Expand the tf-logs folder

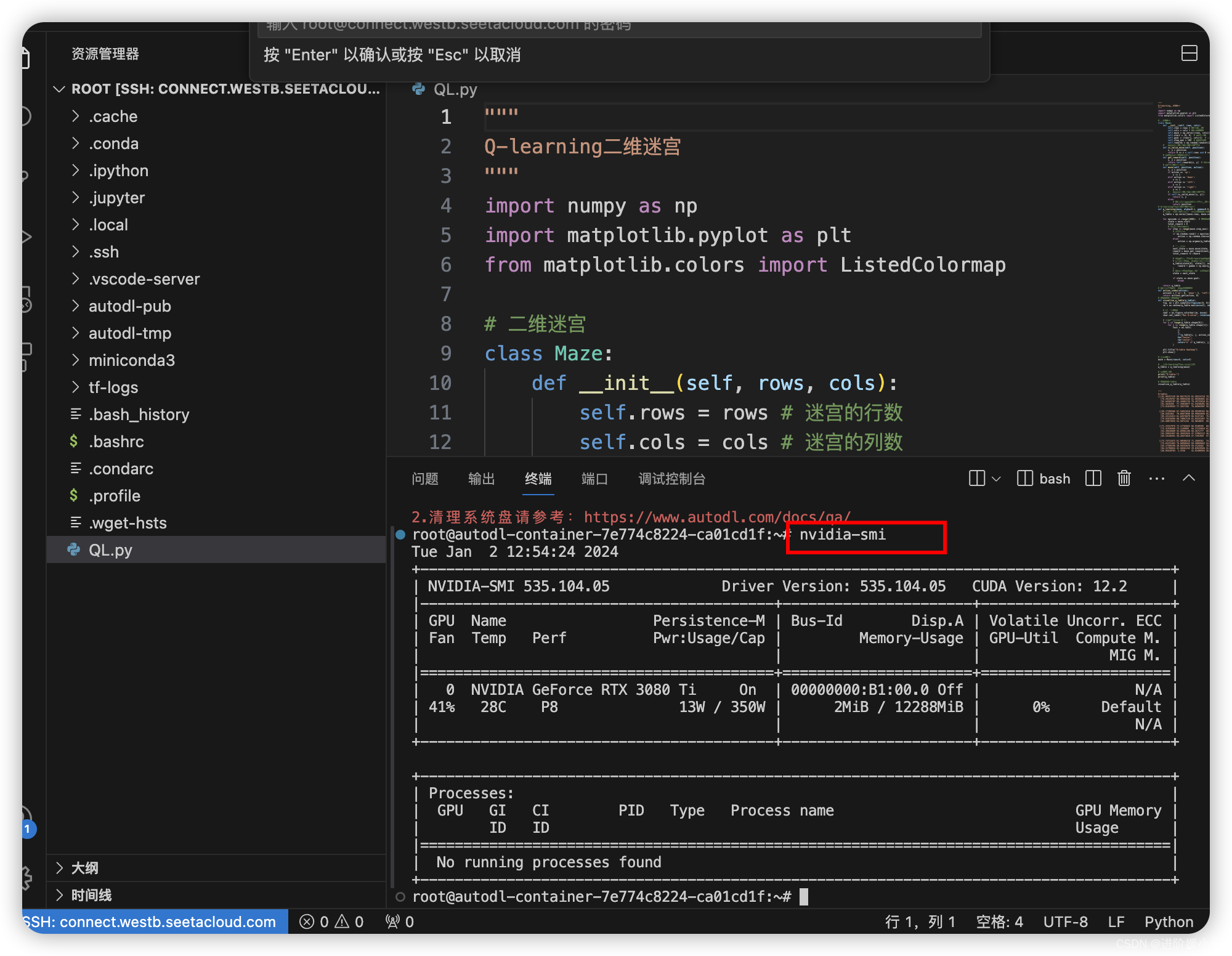[216, 387]
